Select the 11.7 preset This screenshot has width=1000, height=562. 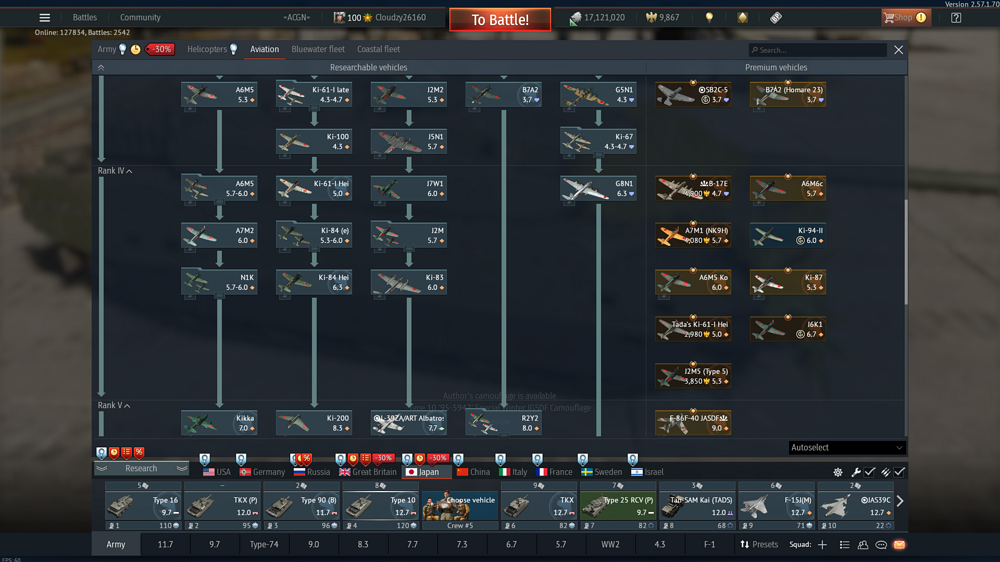(x=165, y=545)
